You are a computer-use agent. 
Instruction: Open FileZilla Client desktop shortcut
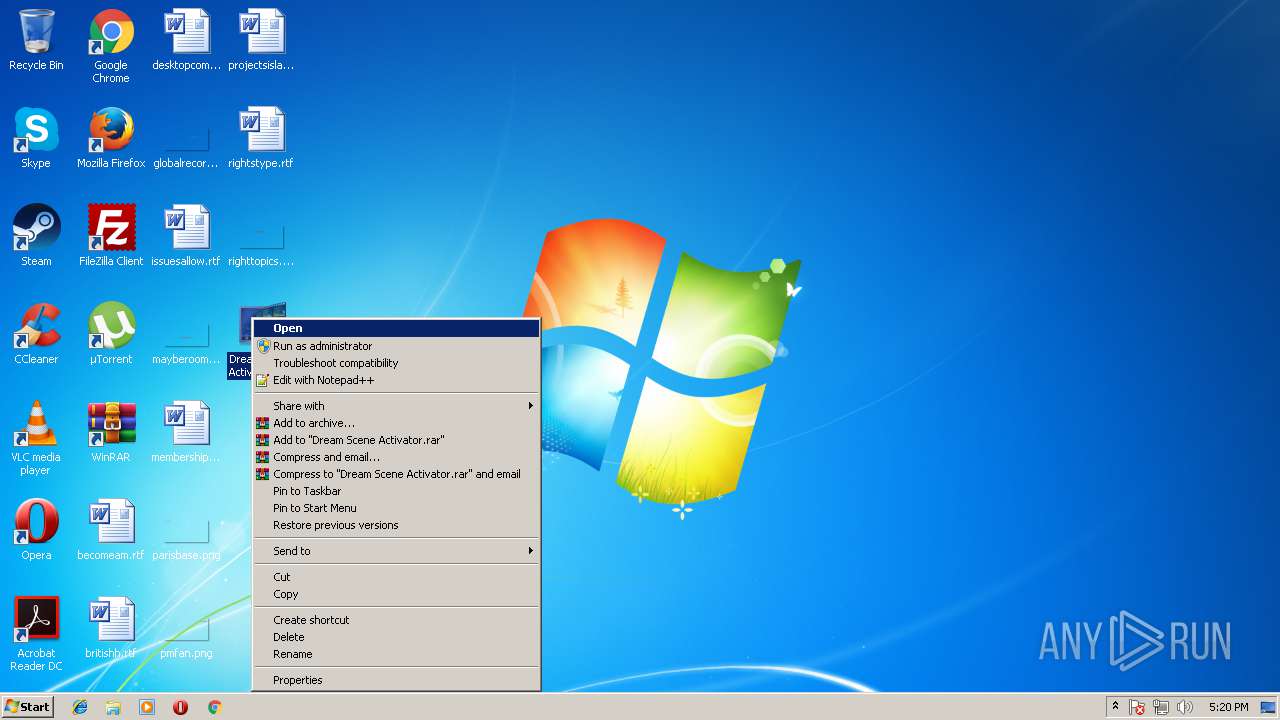(x=111, y=236)
